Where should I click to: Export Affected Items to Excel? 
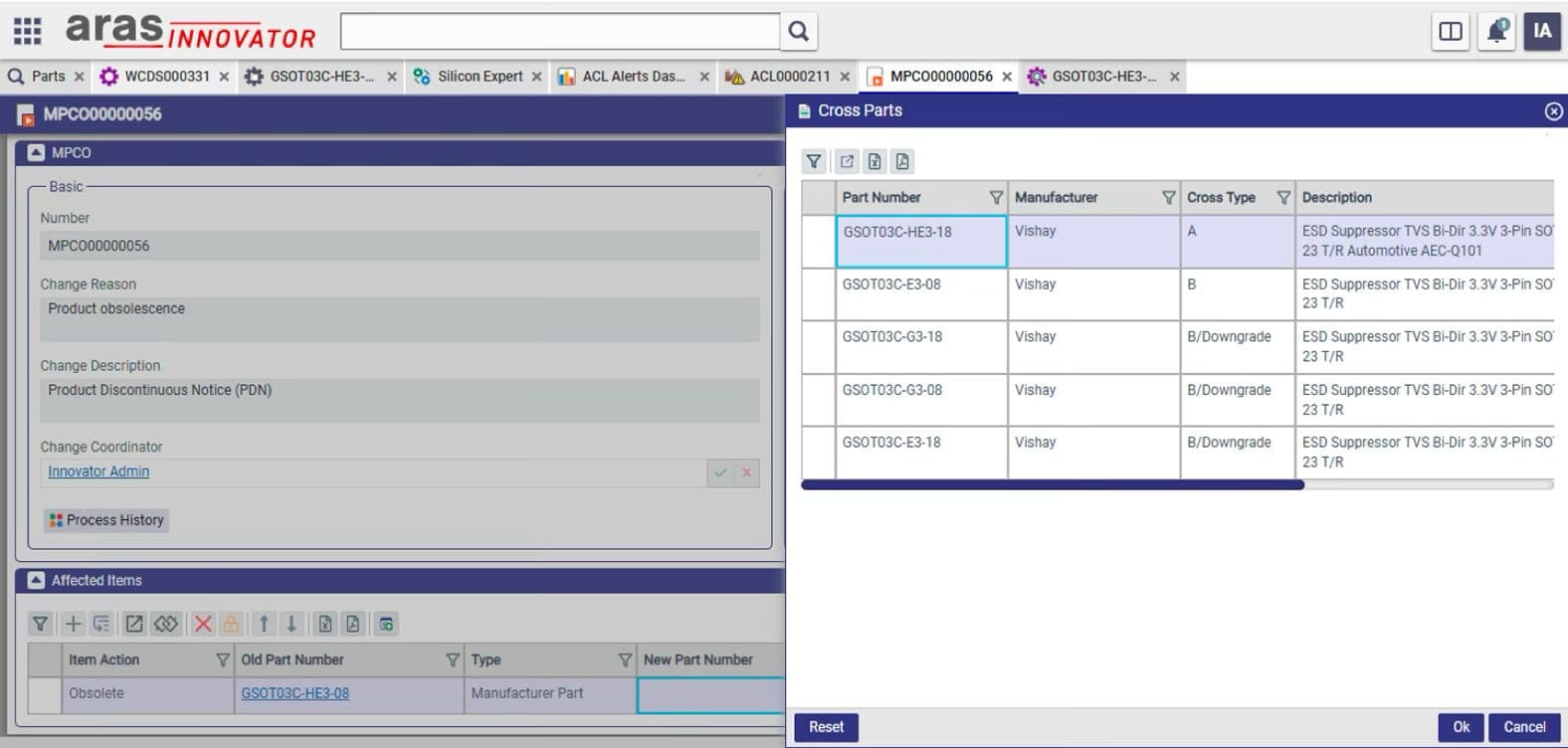click(x=324, y=624)
